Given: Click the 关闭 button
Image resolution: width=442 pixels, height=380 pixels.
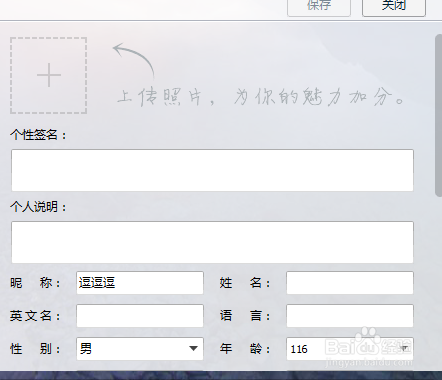Looking at the screenshot, I should coord(394,7).
